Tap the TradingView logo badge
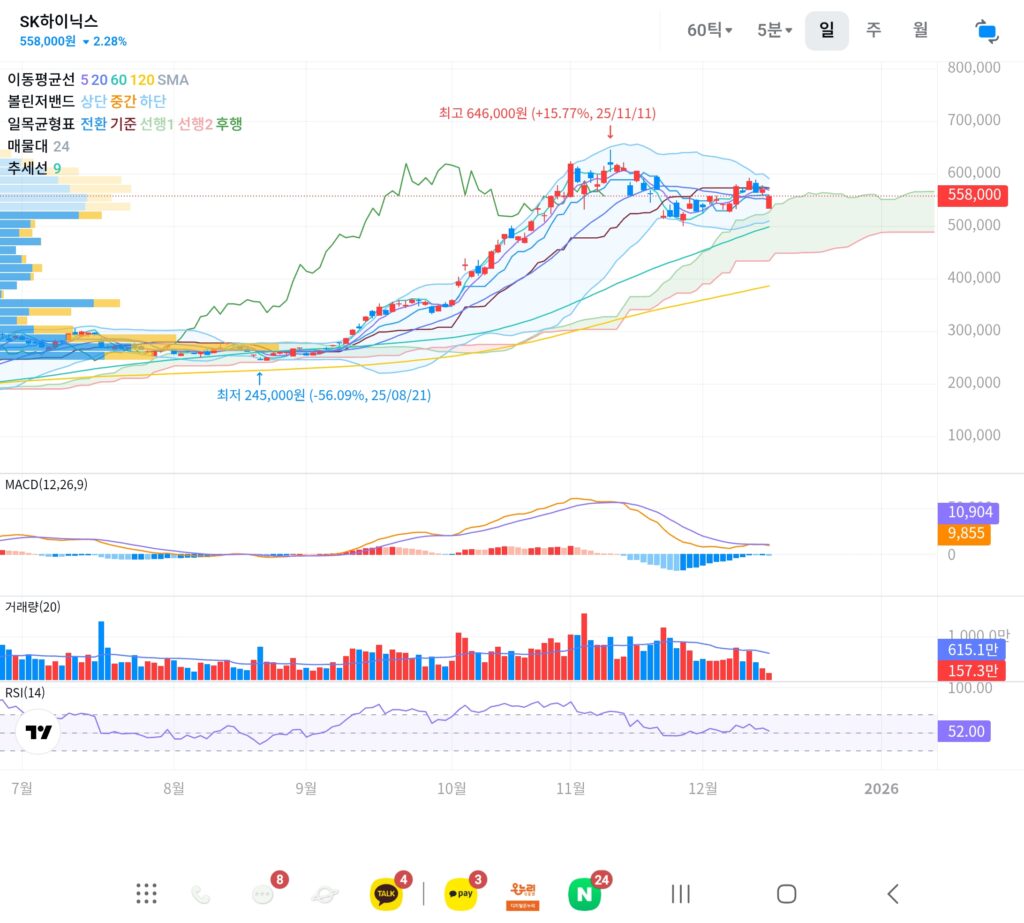Image resolution: width=1024 pixels, height=923 pixels. [39, 732]
